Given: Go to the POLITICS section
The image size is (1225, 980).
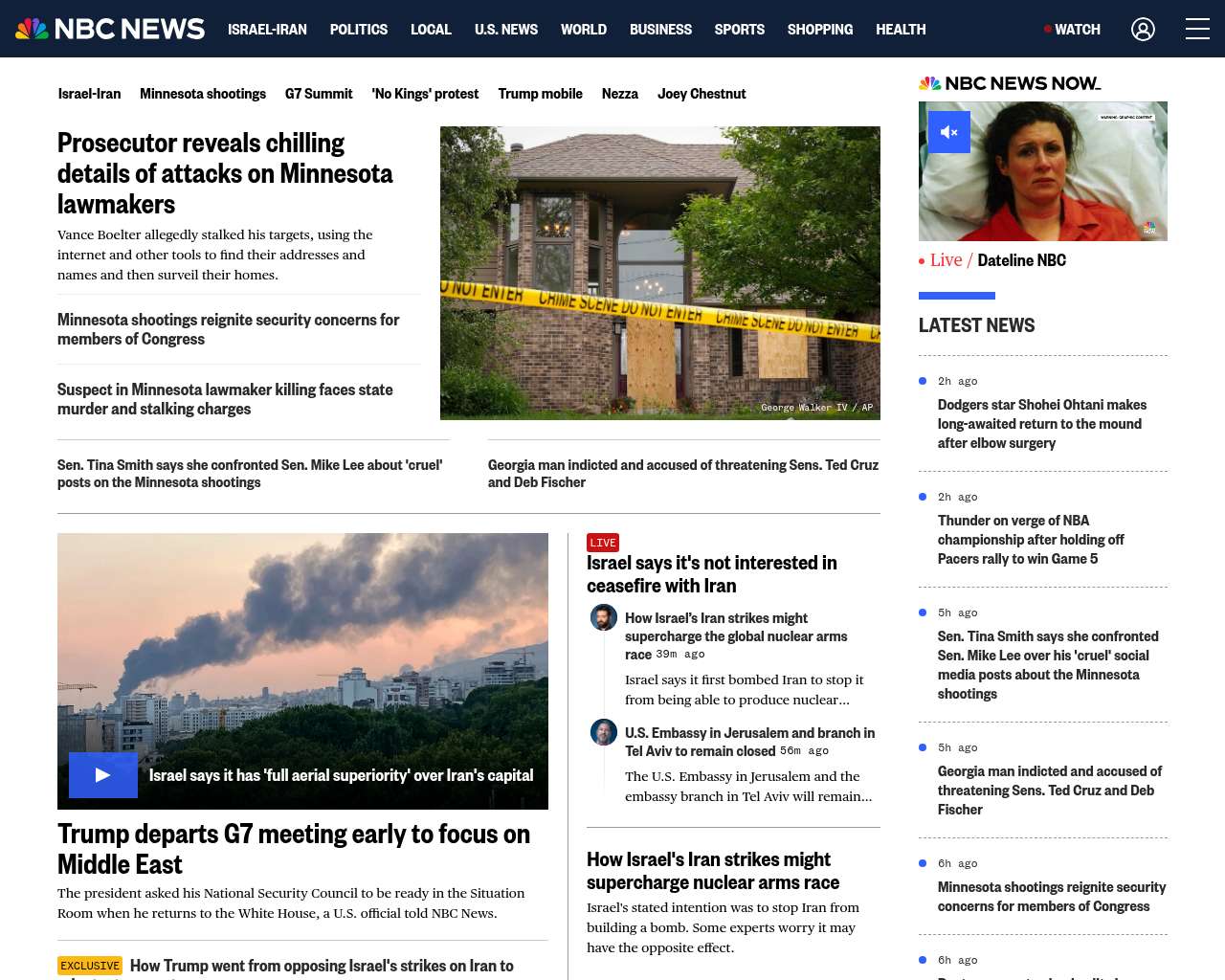Looking at the screenshot, I should 359,30.
